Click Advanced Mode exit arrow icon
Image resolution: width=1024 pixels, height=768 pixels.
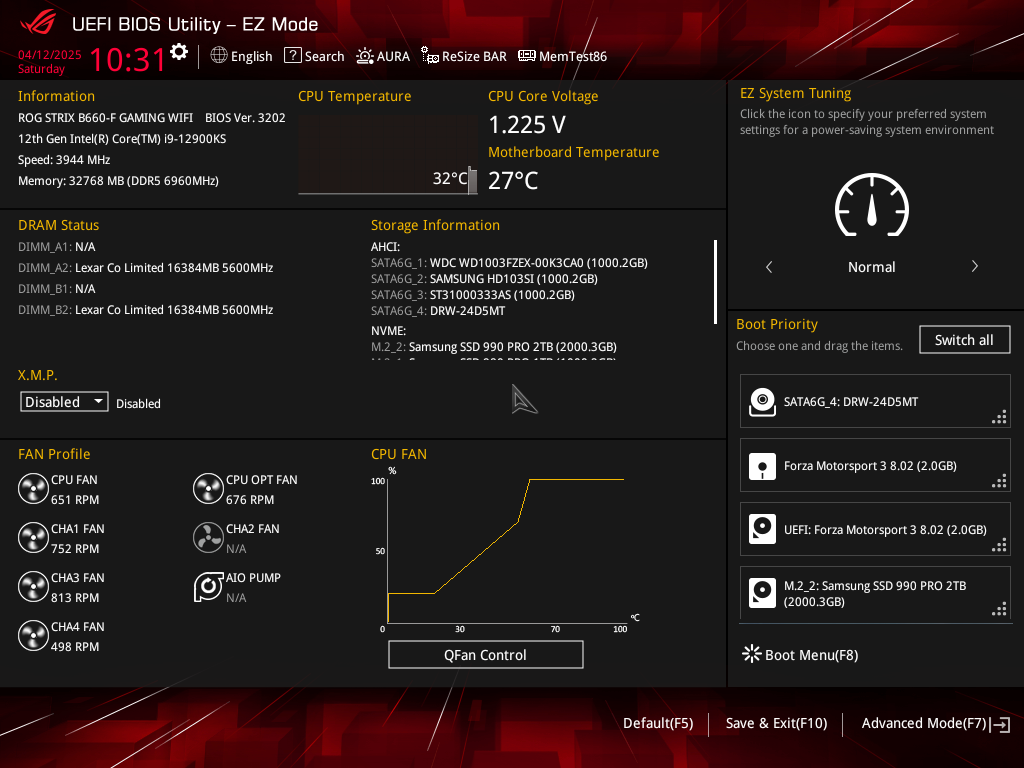point(1000,724)
